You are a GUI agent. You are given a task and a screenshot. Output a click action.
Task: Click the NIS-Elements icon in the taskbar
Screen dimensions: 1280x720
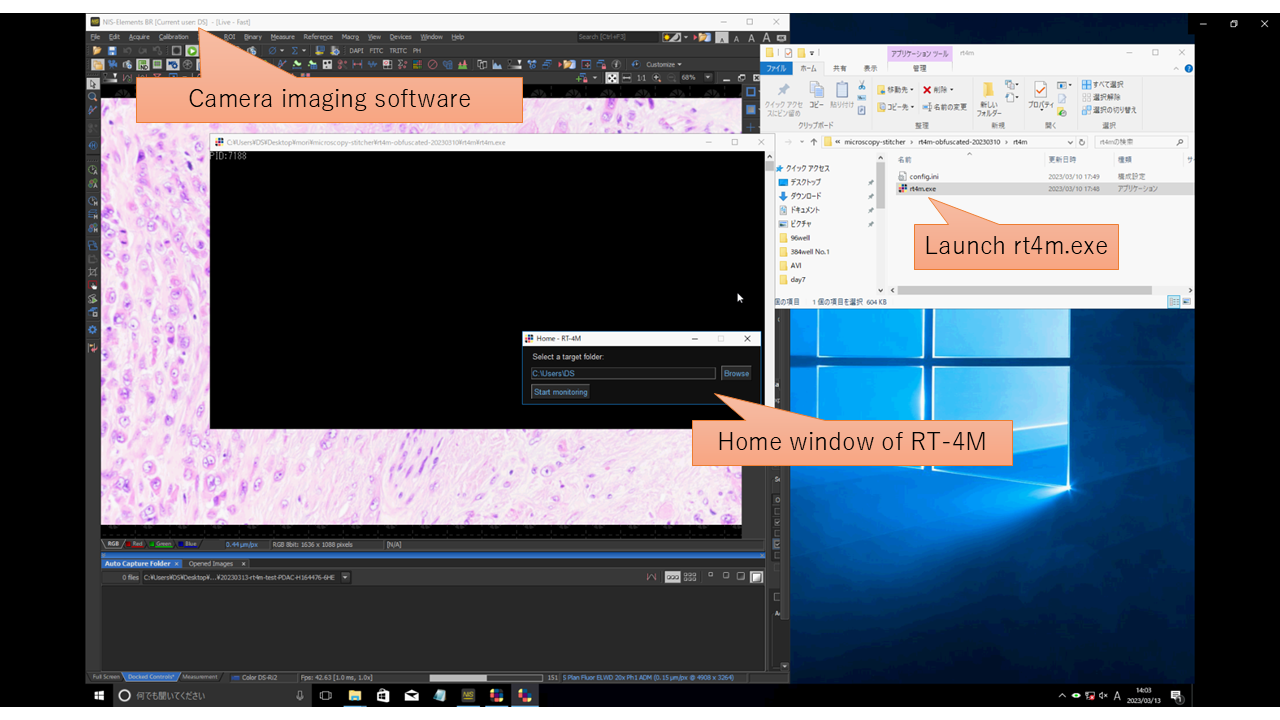[468, 695]
